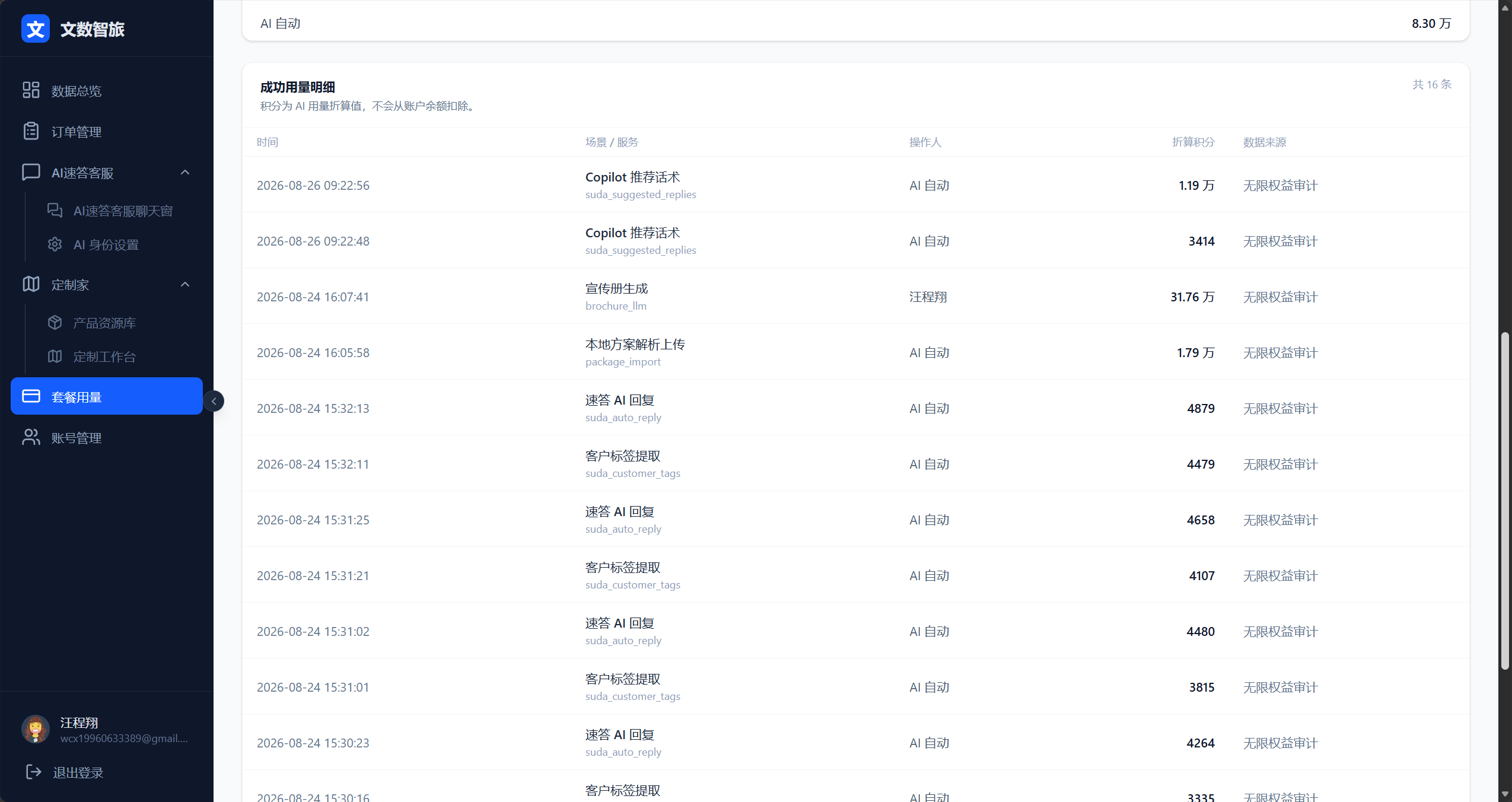
Task: Open the 账号管理 menu item
Action: click(107, 437)
